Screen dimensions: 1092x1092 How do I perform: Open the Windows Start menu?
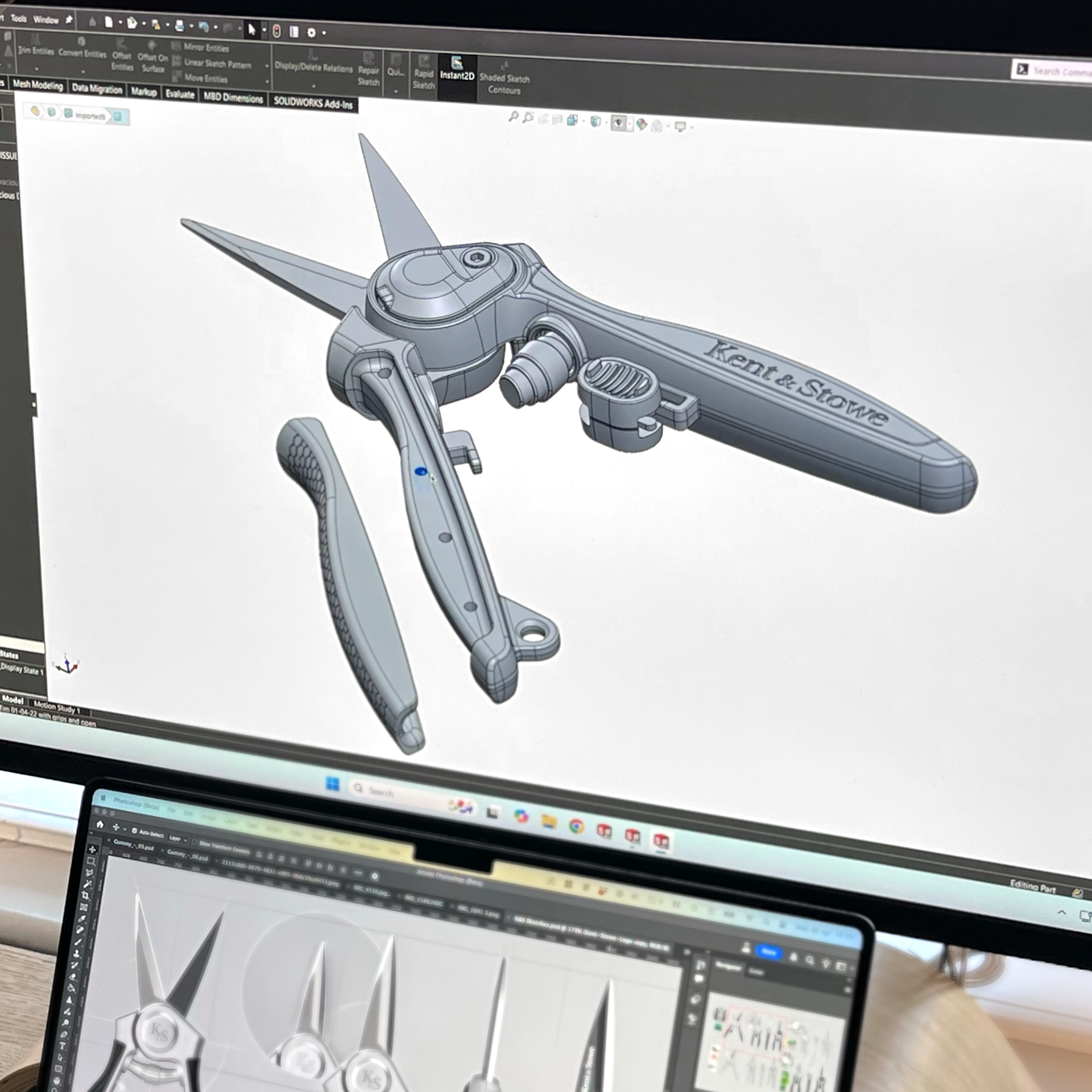tap(333, 784)
